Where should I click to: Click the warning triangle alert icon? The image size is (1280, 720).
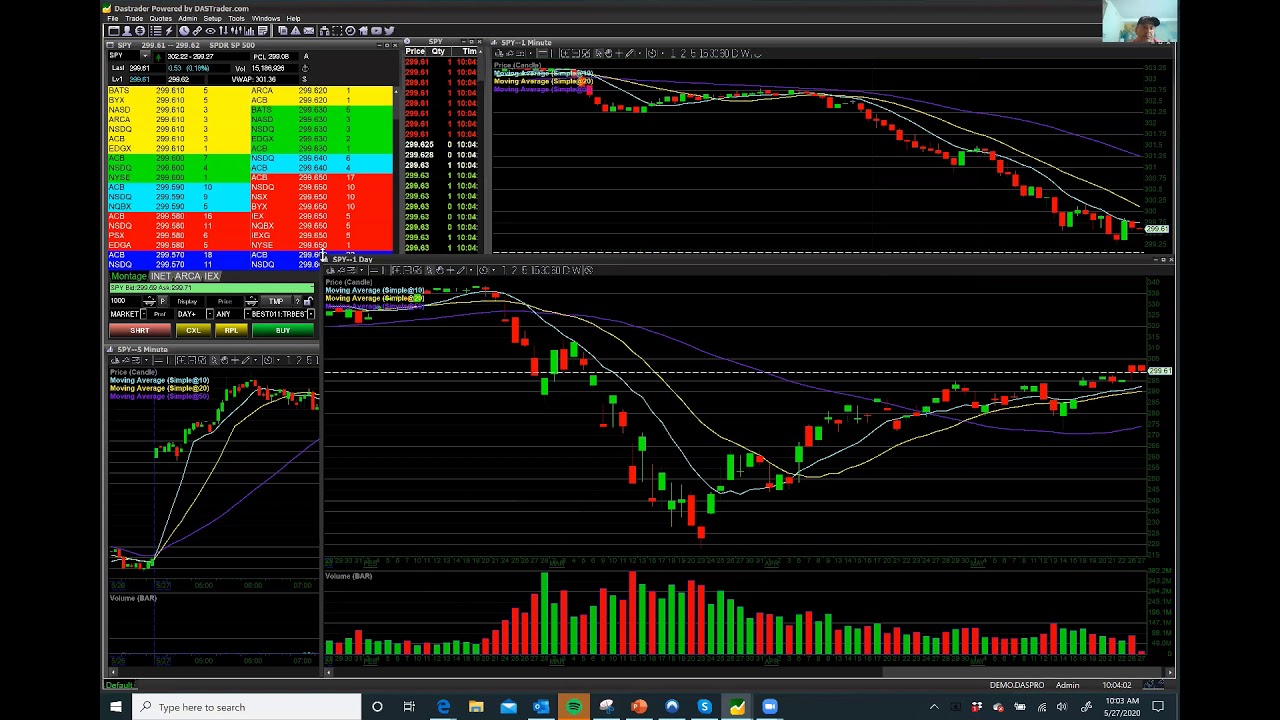tap(295, 31)
